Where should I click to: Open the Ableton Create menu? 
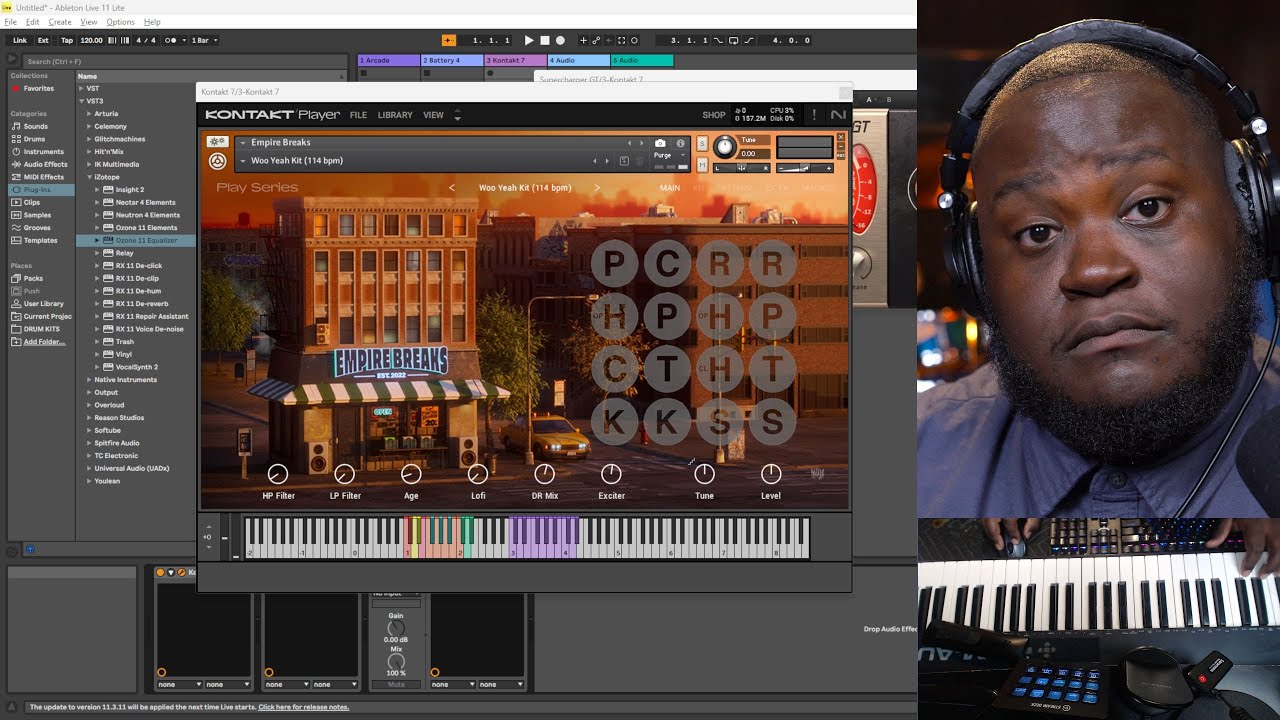coord(60,21)
